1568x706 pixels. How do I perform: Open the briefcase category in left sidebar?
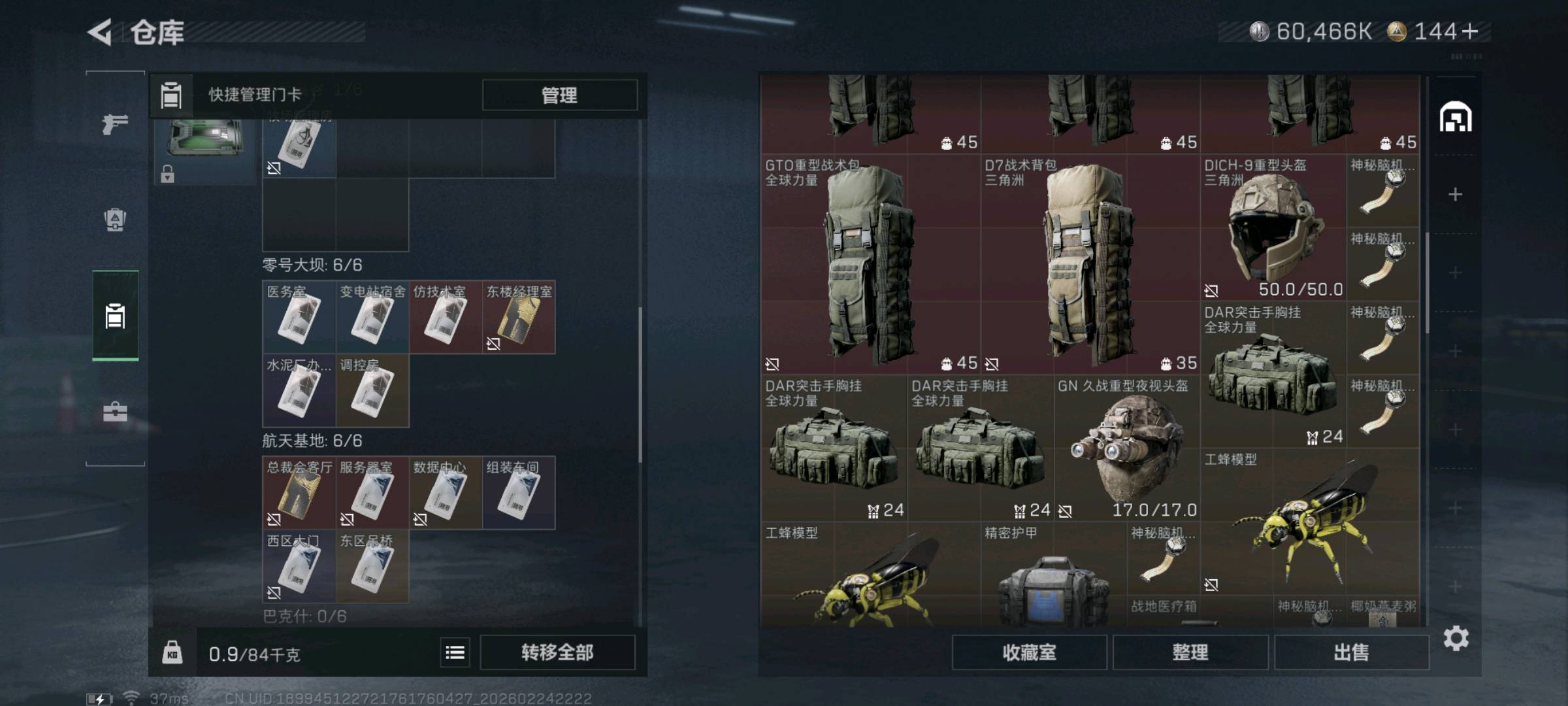pos(115,412)
